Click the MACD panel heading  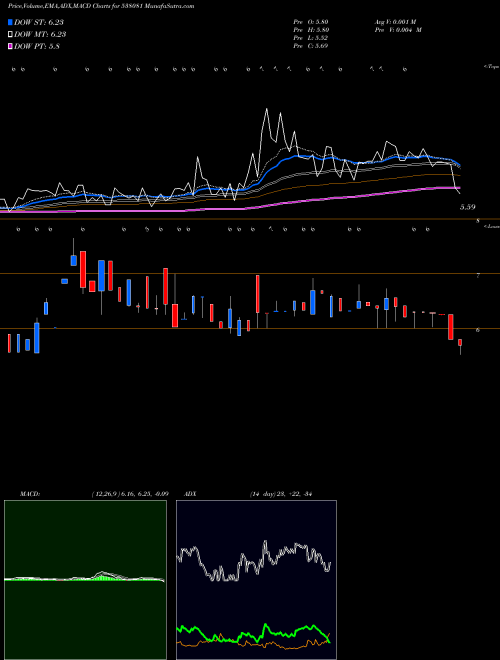click(x=30, y=494)
